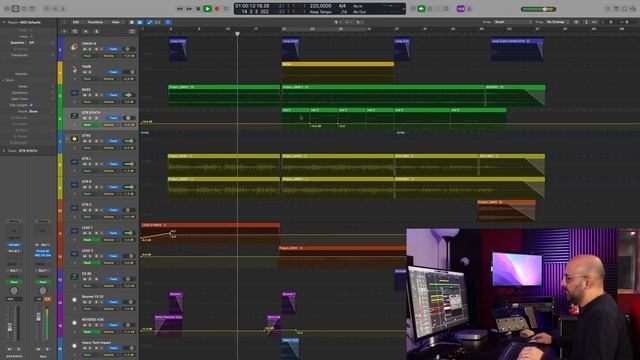This screenshot has height=360, width=640.
Task: Click the TAMB track's tambourine icon
Action: click(74, 70)
